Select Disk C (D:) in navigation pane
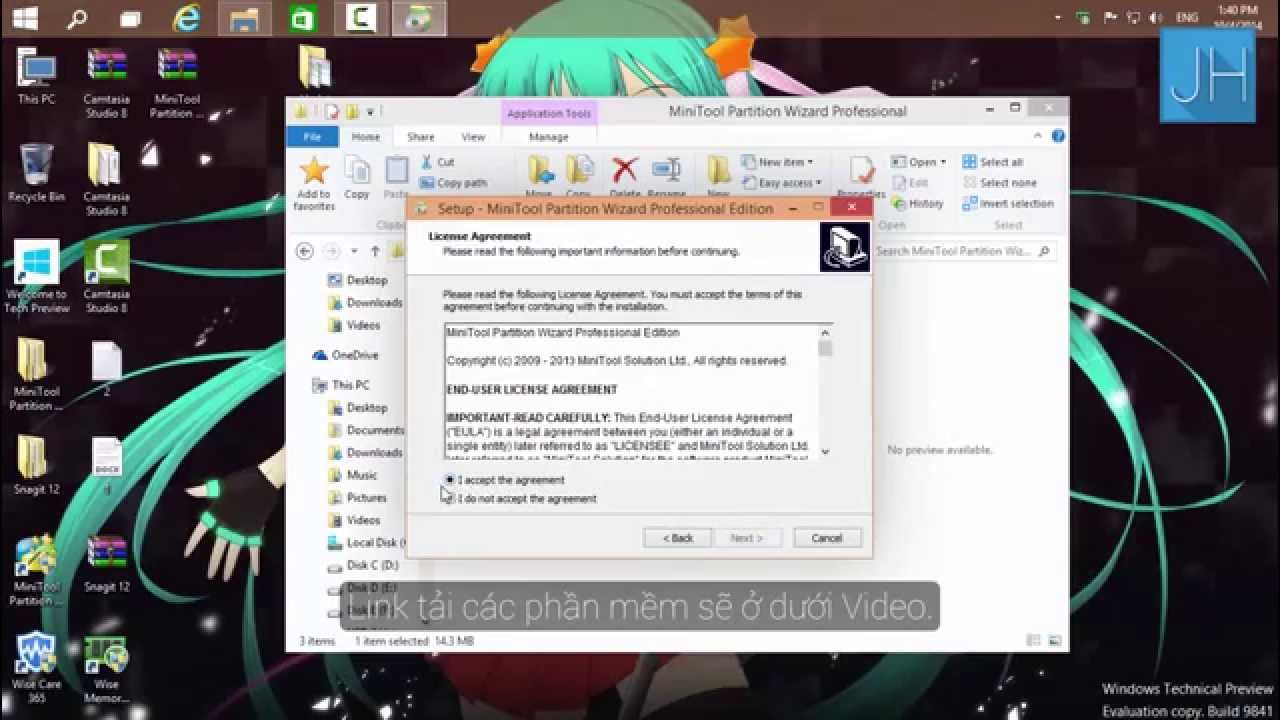This screenshot has width=1280, height=720. 363,565
